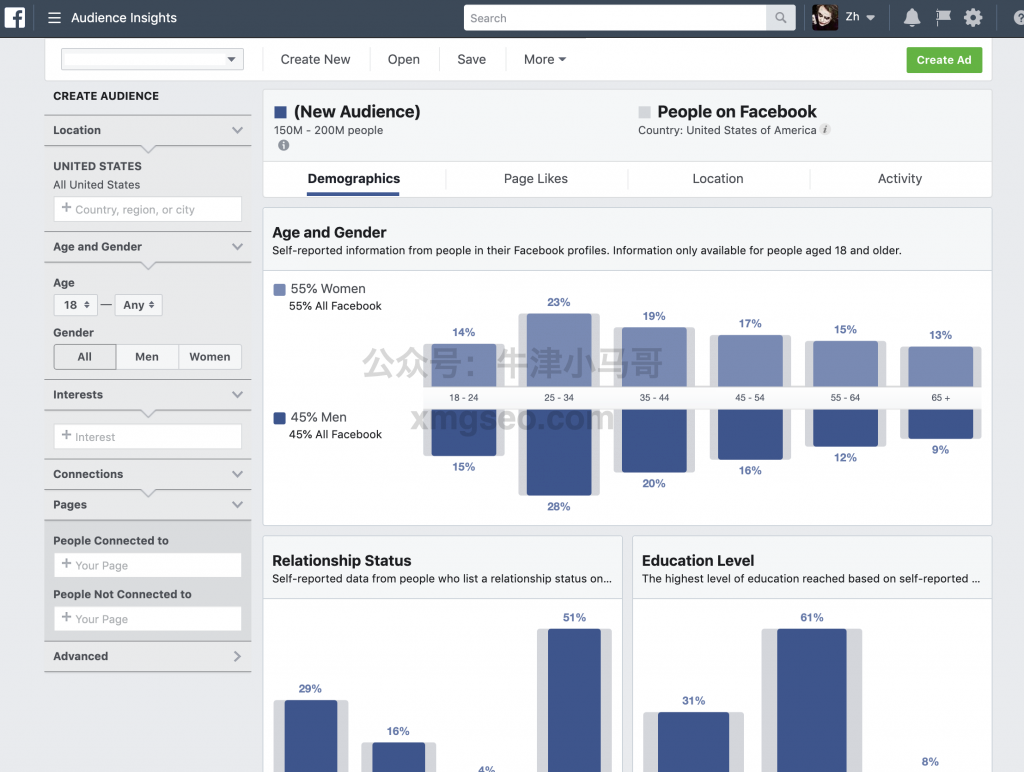
Task: Open the maximum age Any selector
Action: pyautogui.click(x=138, y=305)
